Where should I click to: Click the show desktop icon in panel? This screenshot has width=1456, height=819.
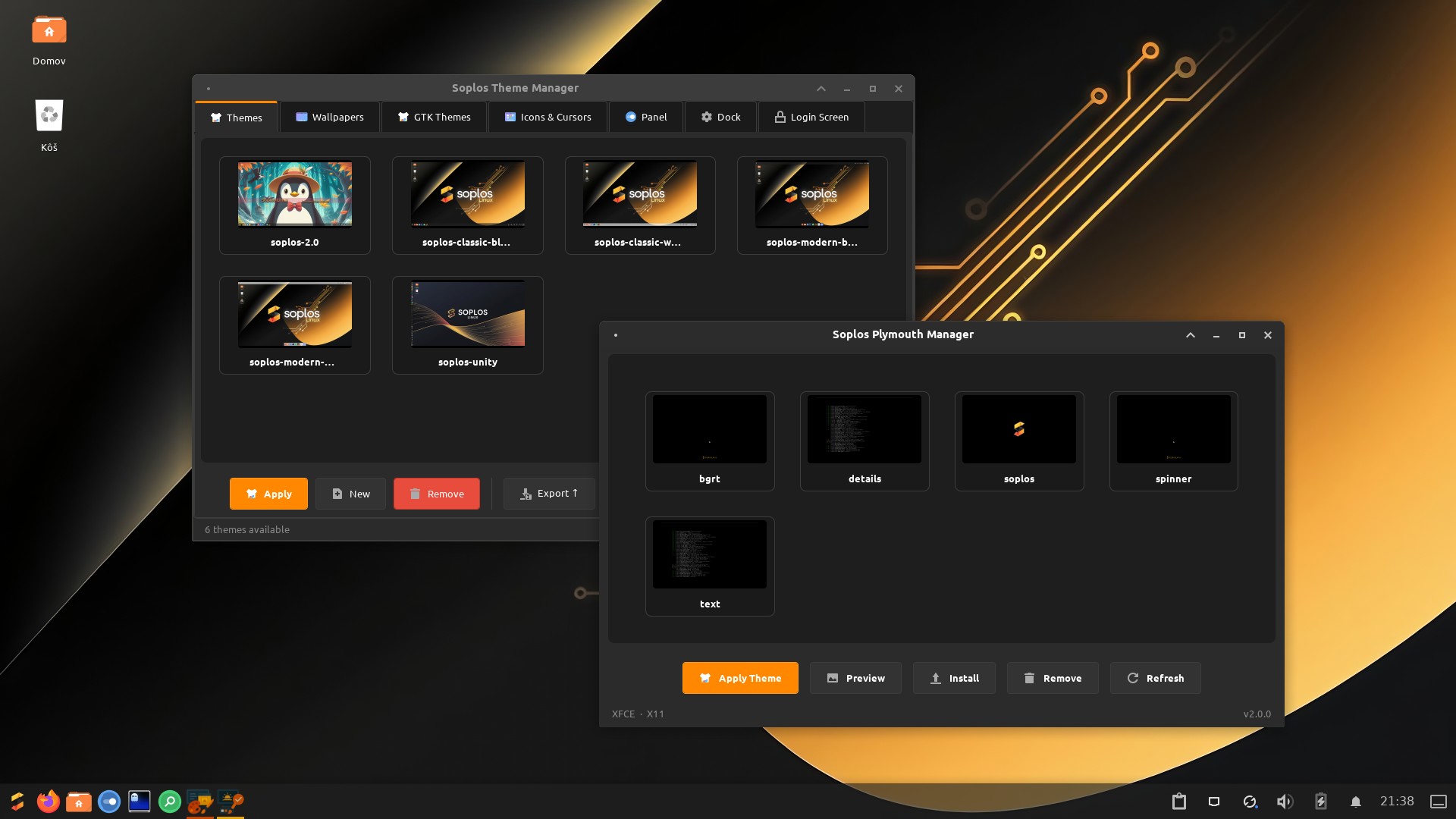1439,802
